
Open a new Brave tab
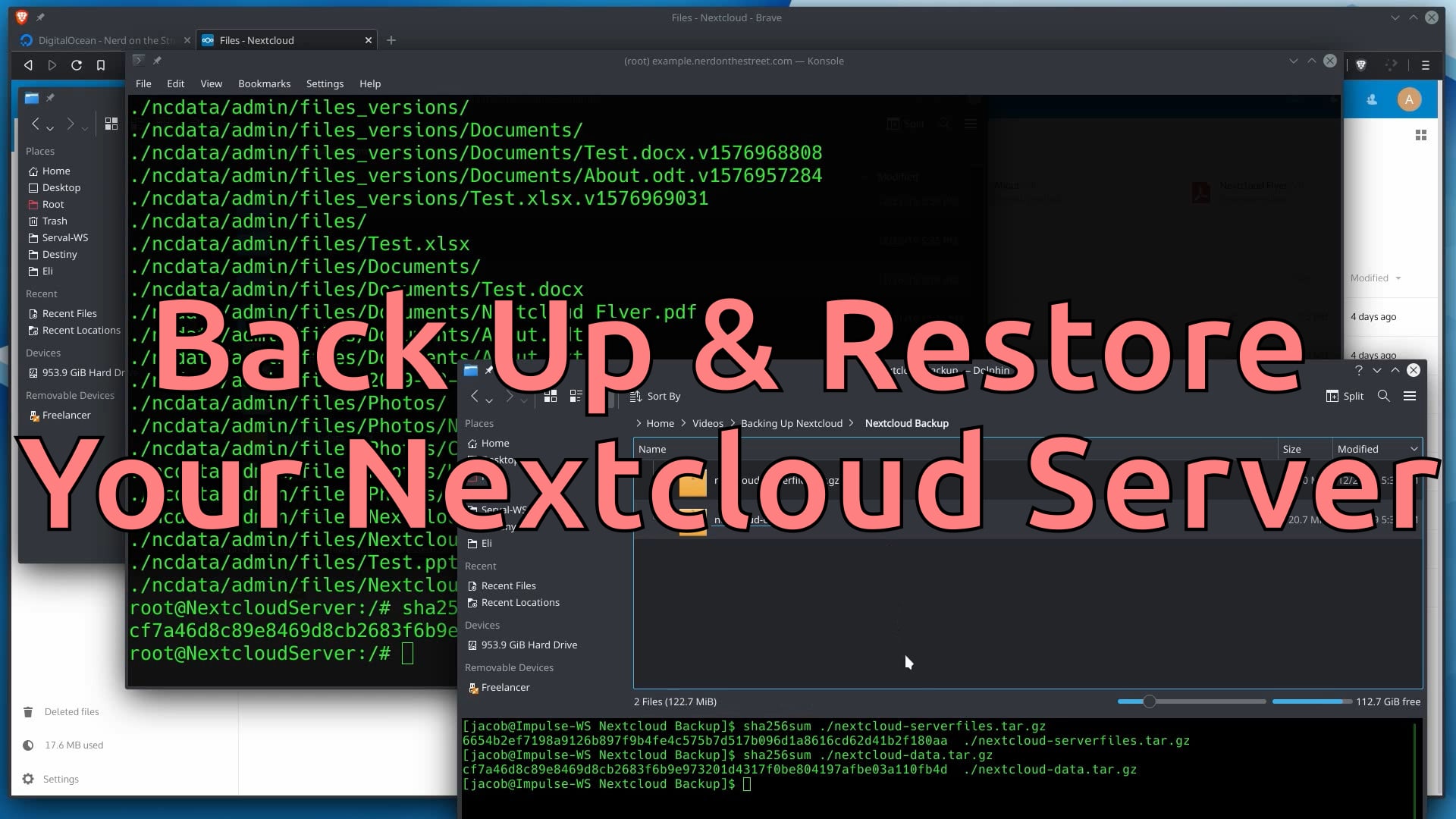pyautogui.click(x=391, y=40)
